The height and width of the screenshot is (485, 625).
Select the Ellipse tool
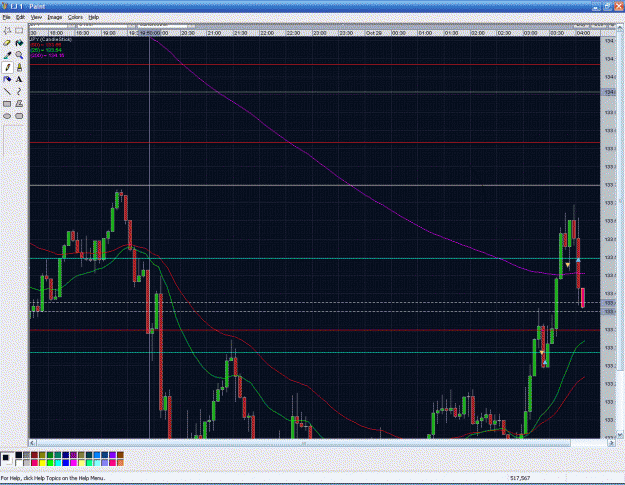point(7,116)
